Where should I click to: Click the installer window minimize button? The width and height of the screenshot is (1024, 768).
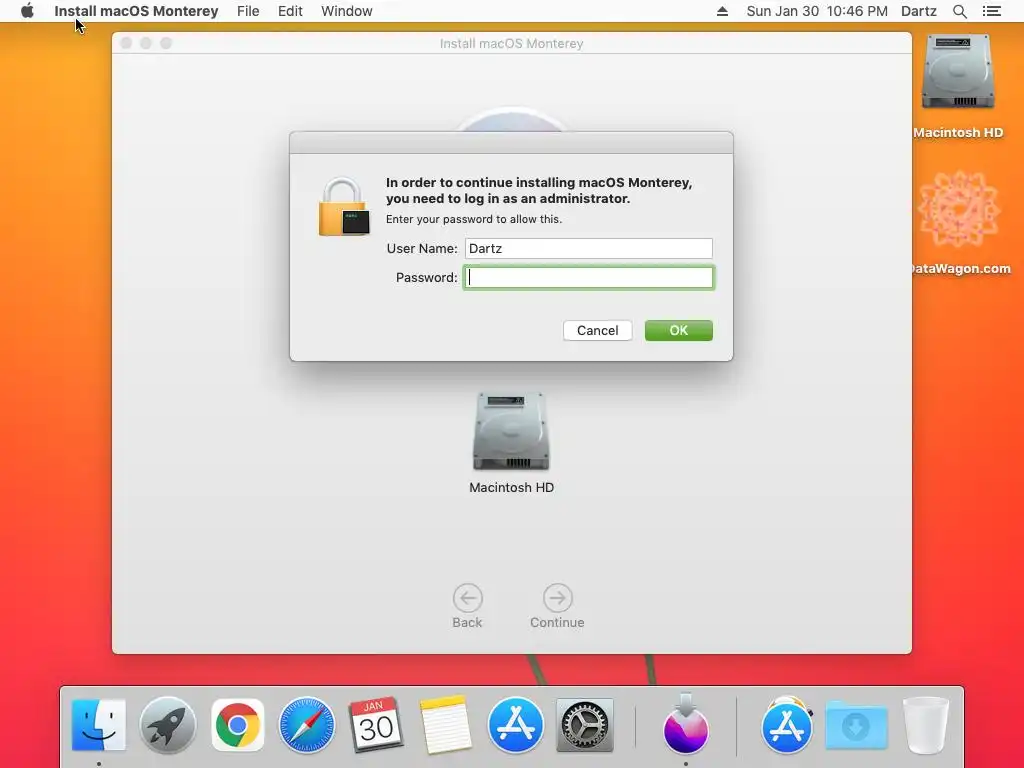point(146,43)
